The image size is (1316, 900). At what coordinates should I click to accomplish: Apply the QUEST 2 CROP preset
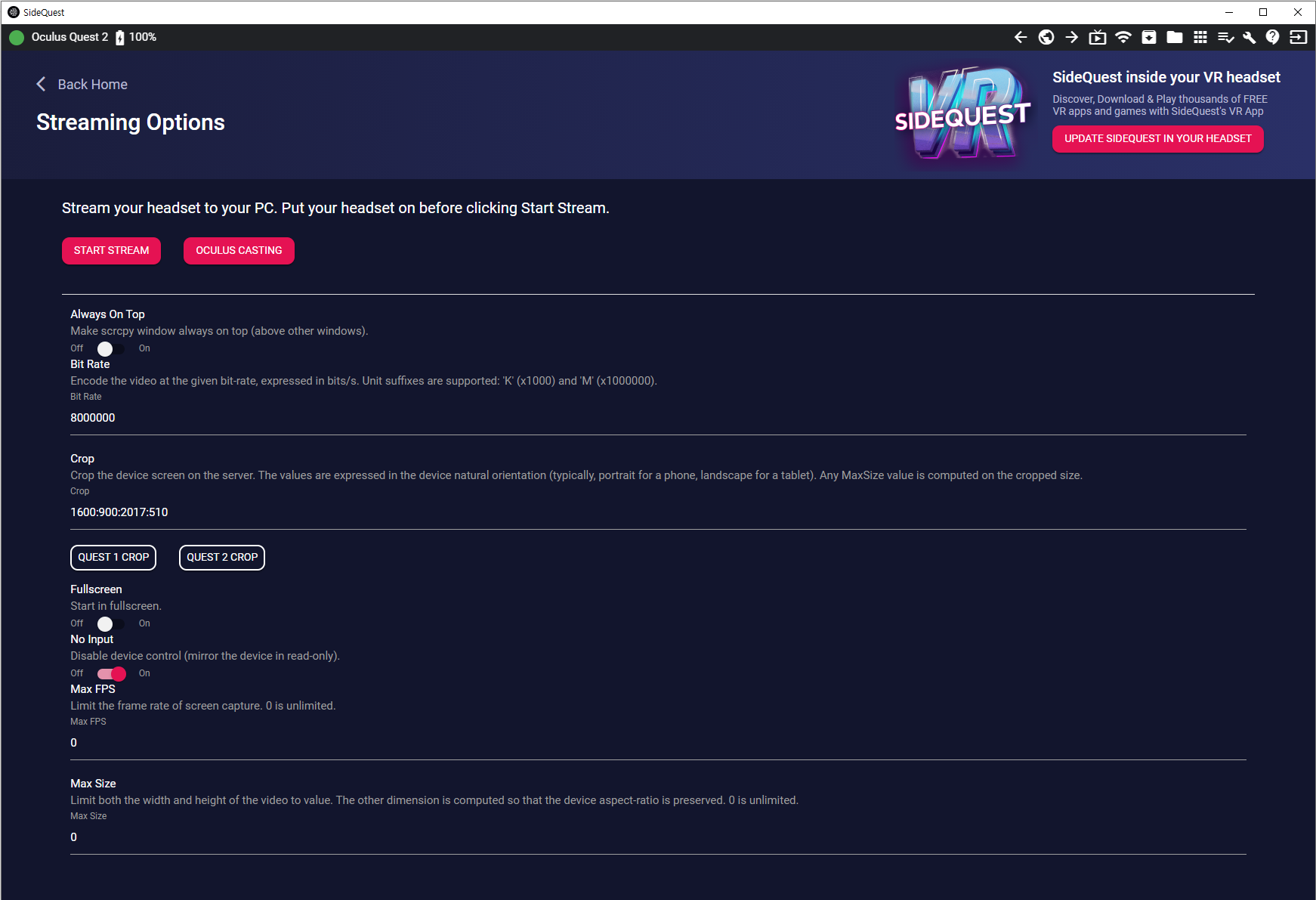(222, 558)
